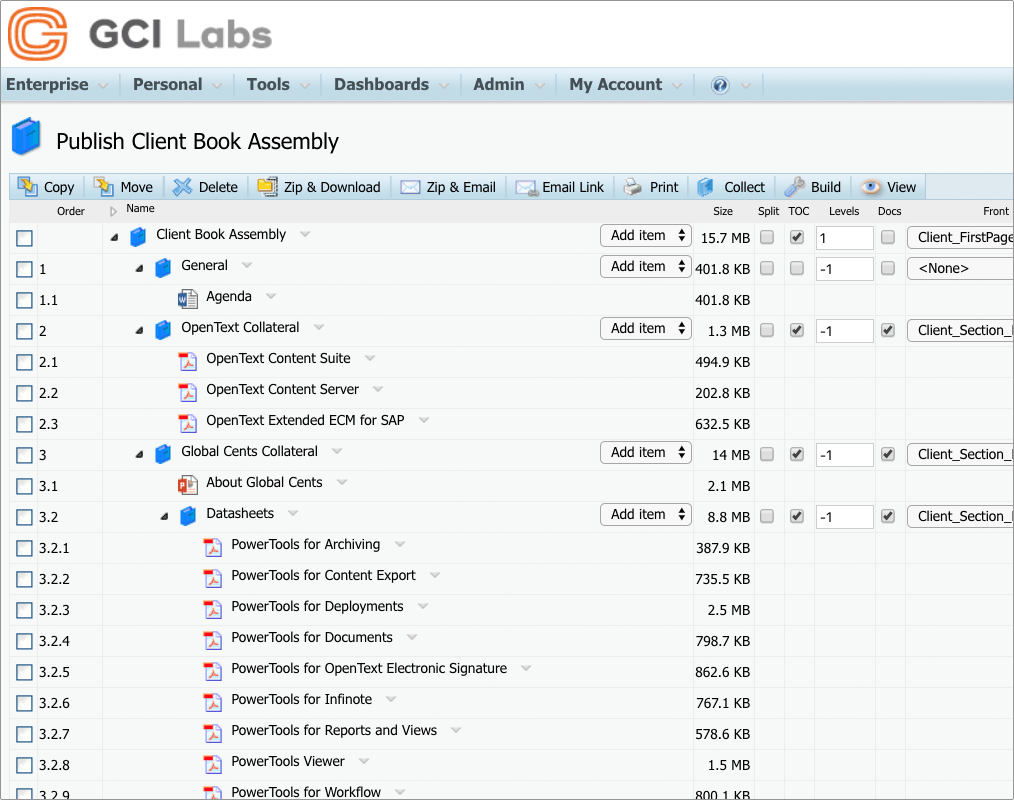Open function menu beside PowerTools for Content Export
The width and height of the screenshot is (1014, 800).
pyautogui.click(x=435, y=575)
